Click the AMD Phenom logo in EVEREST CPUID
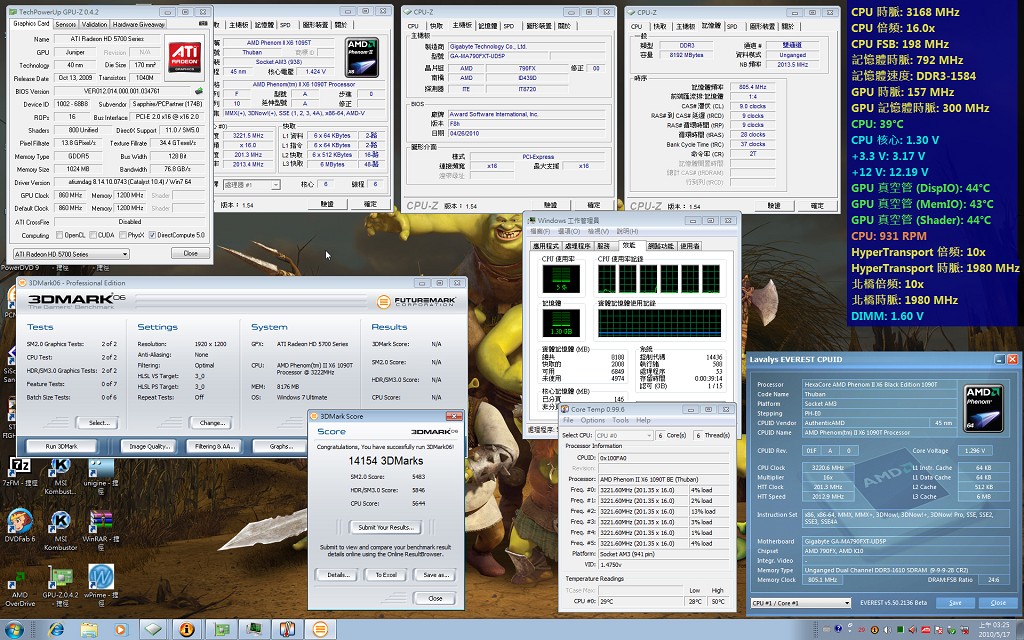 tap(984, 409)
